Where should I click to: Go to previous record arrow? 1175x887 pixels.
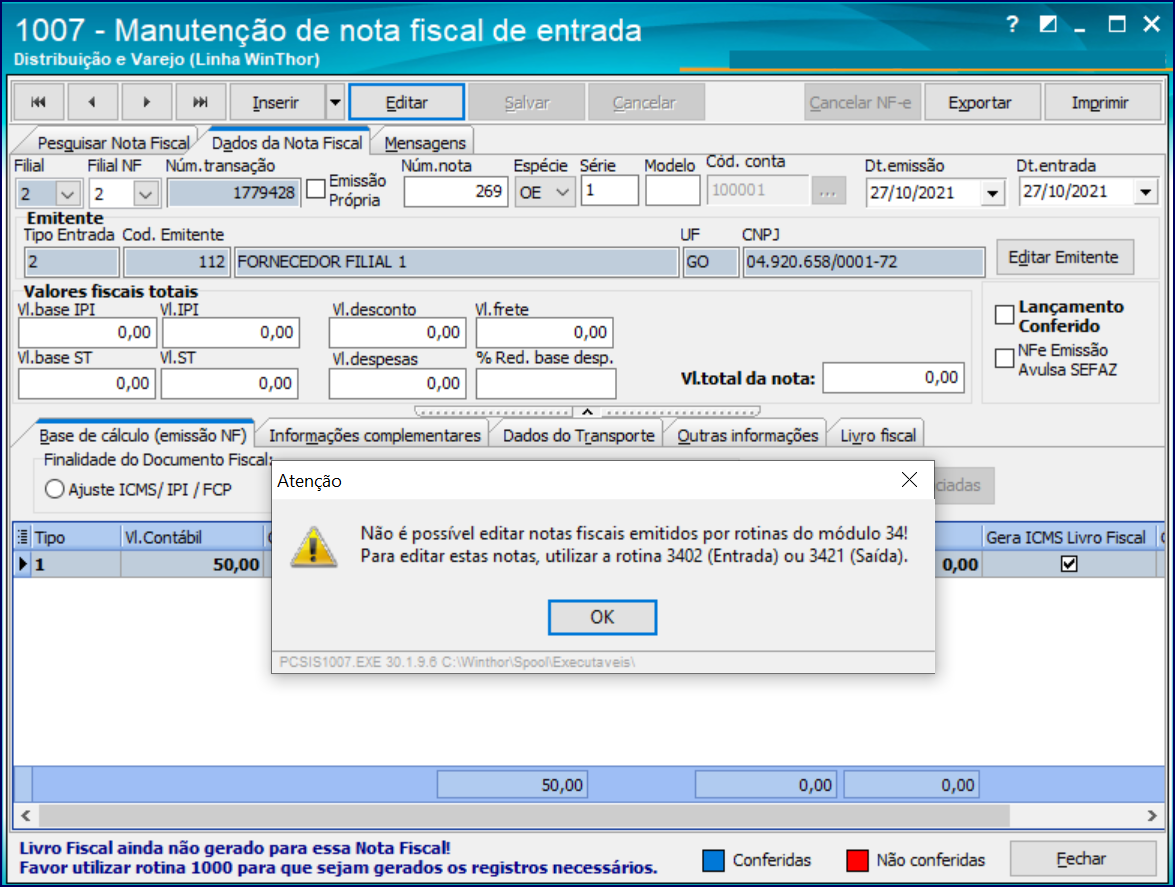tap(92, 102)
